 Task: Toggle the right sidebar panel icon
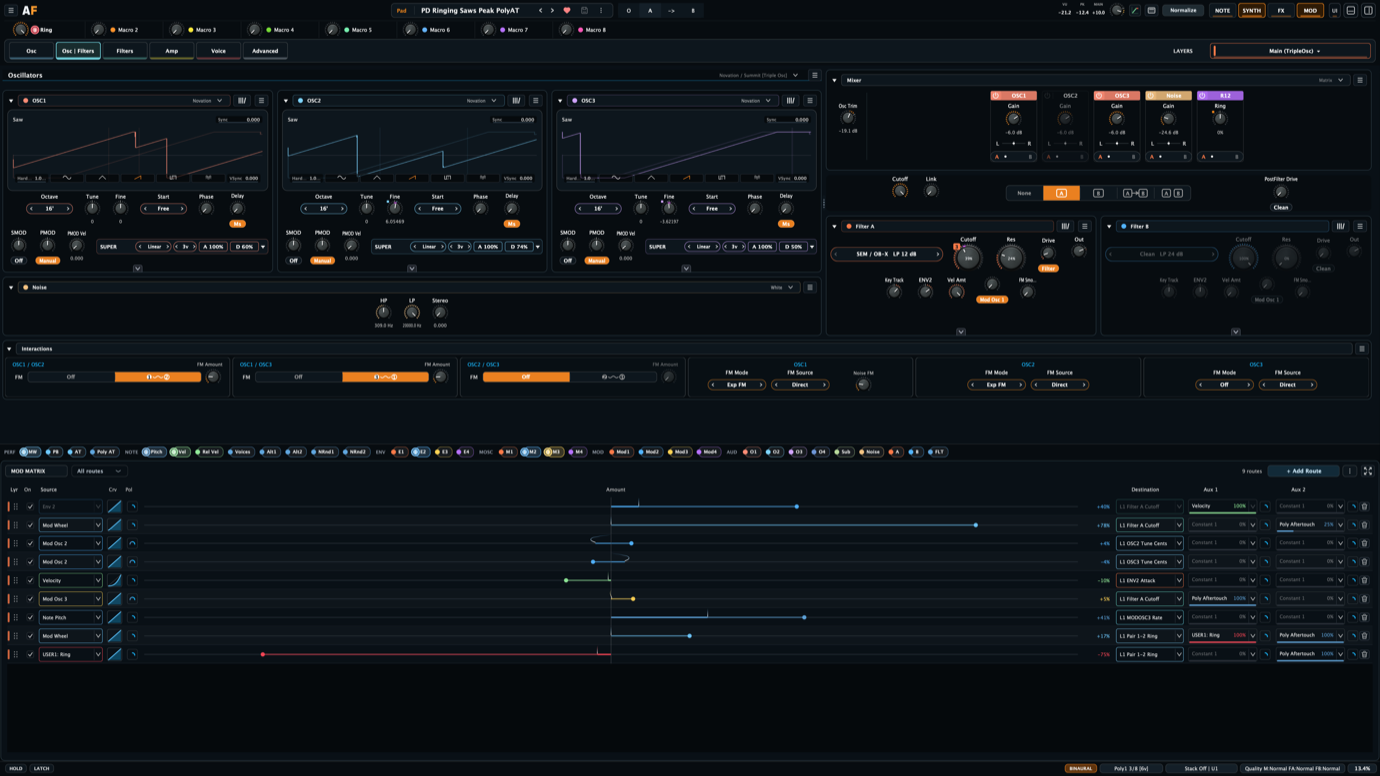point(1368,10)
